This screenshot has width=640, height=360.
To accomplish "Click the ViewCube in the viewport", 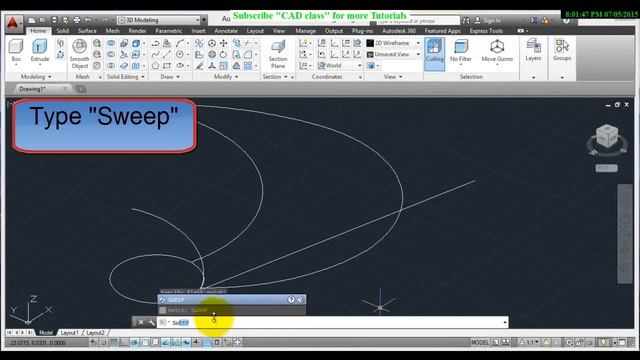I will tap(607, 136).
